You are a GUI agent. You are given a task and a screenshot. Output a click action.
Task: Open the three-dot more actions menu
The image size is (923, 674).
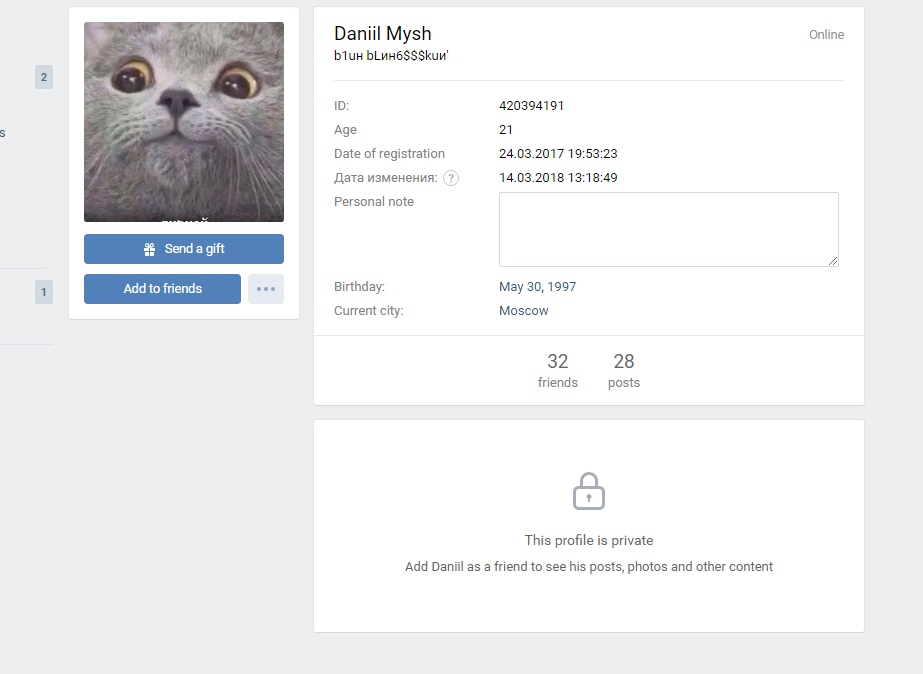tap(265, 289)
